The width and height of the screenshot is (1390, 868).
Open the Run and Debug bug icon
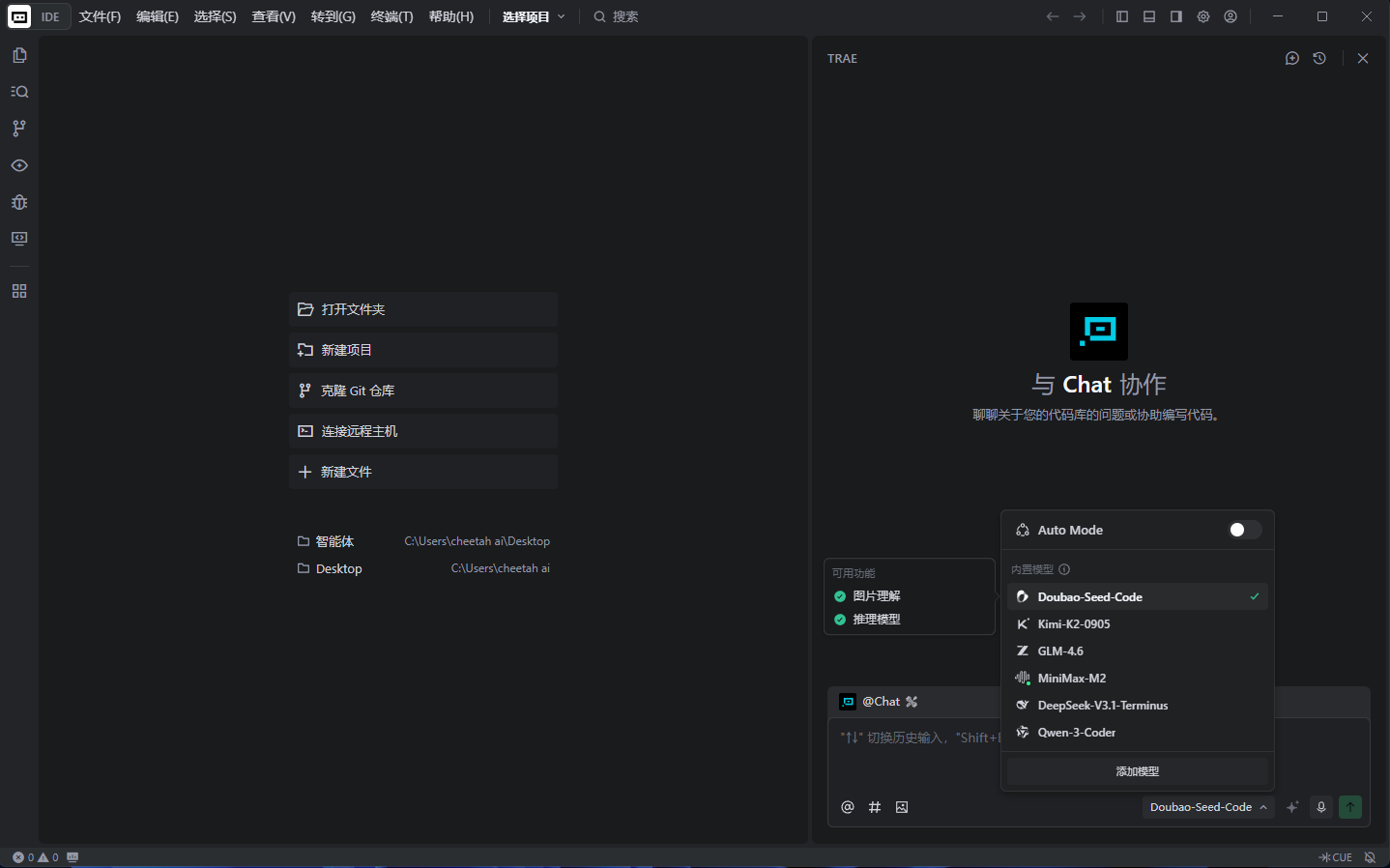click(19, 202)
